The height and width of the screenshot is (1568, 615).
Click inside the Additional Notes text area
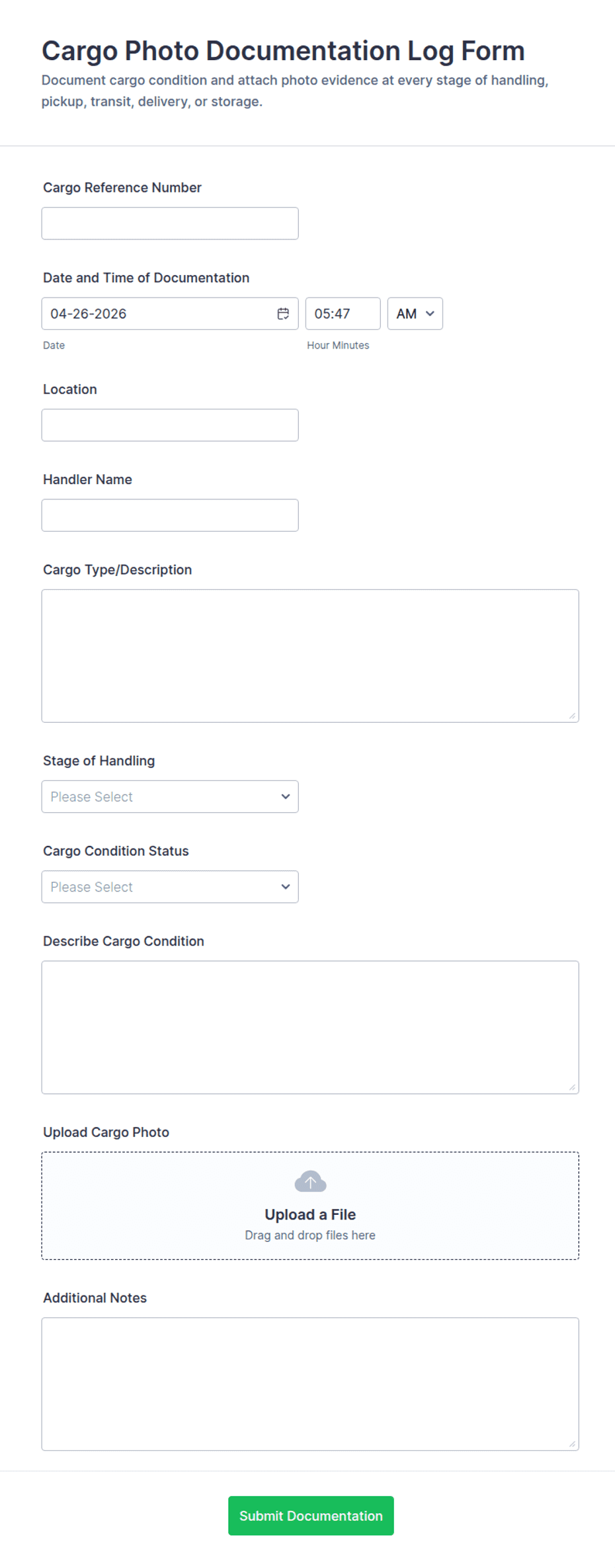310,1383
